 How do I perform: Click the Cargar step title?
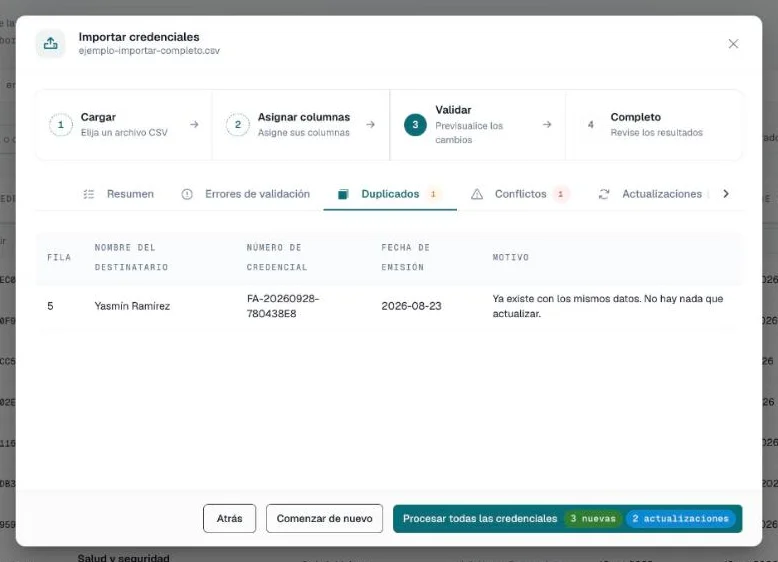[98, 117]
